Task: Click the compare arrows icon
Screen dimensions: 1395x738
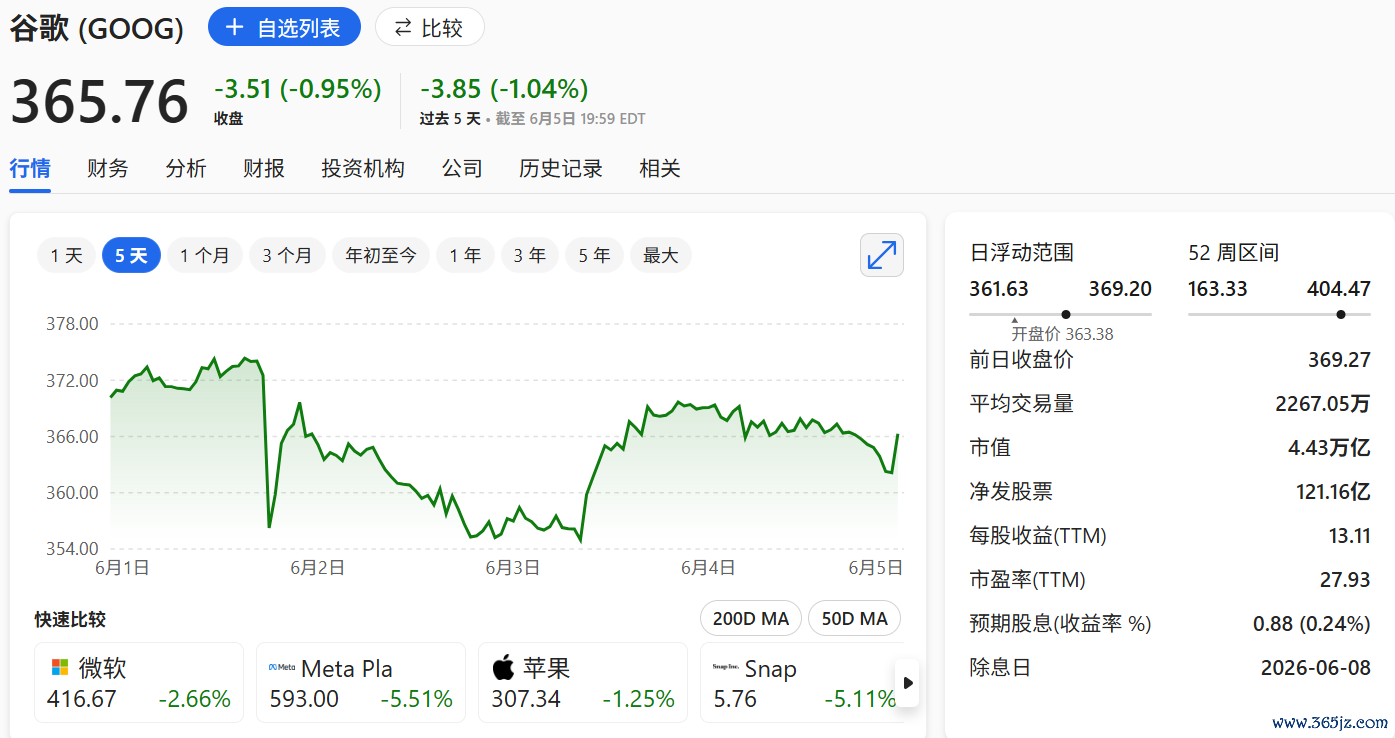Action: [x=403, y=27]
